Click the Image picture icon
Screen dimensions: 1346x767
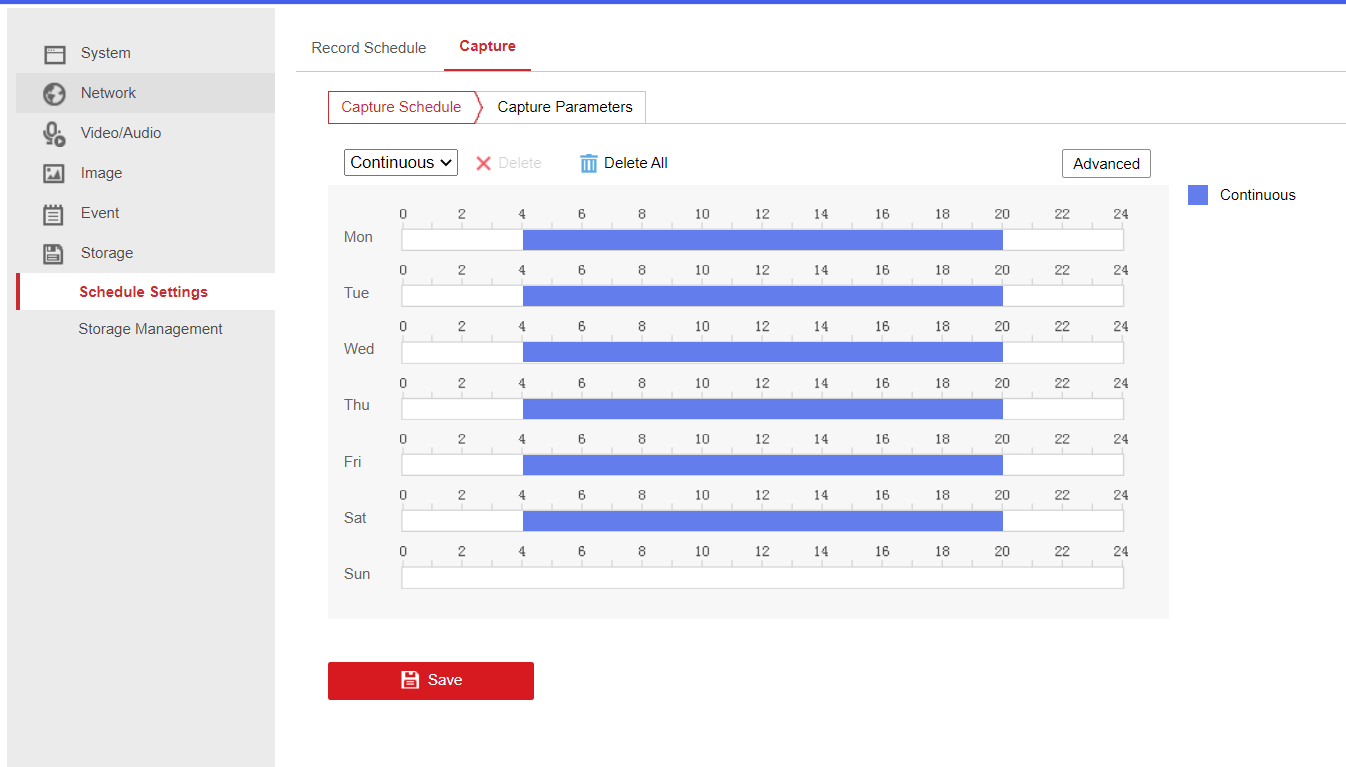point(54,174)
